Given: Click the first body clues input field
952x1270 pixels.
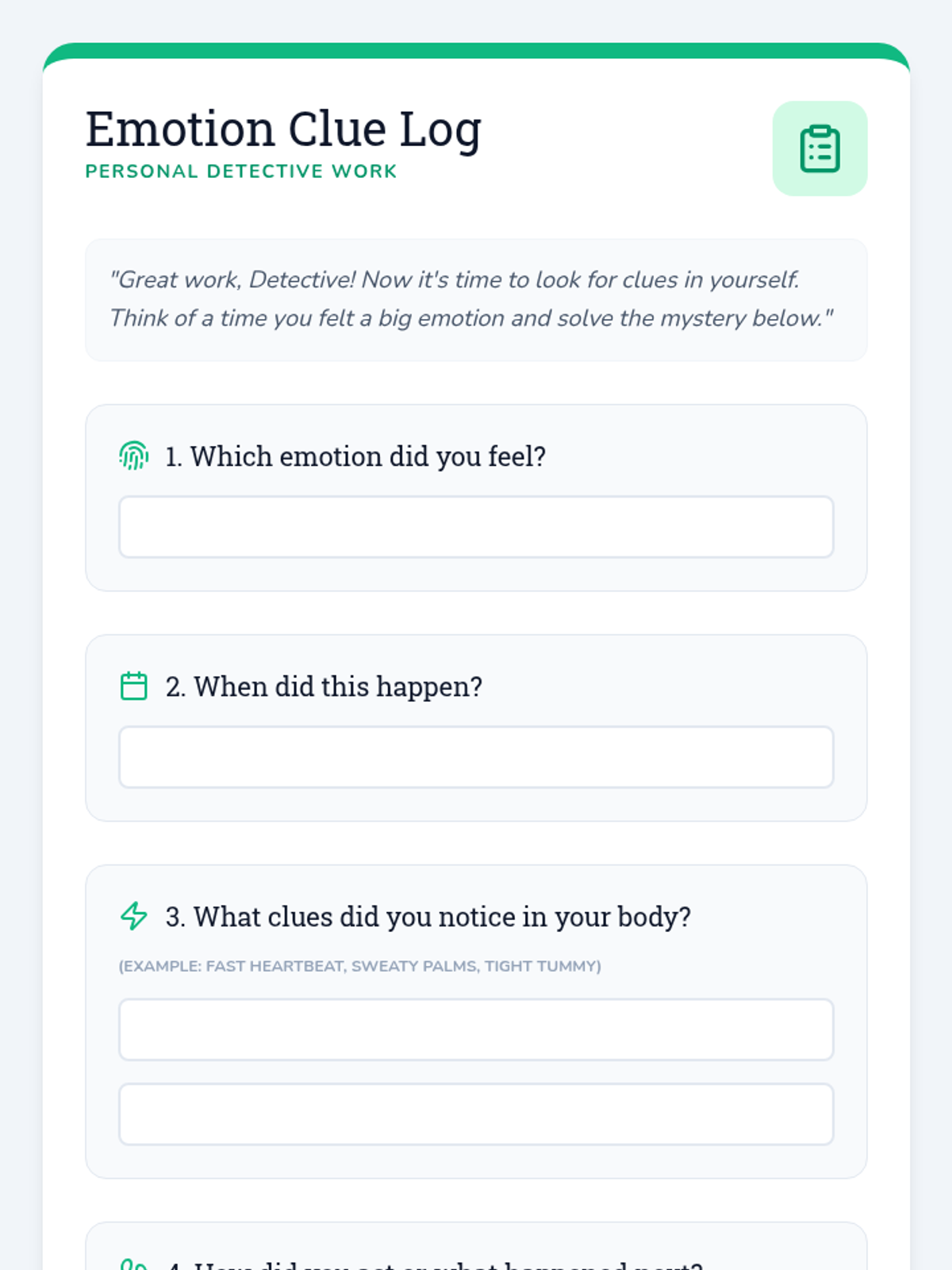Looking at the screenshot, I should [x=476, y=1029].
